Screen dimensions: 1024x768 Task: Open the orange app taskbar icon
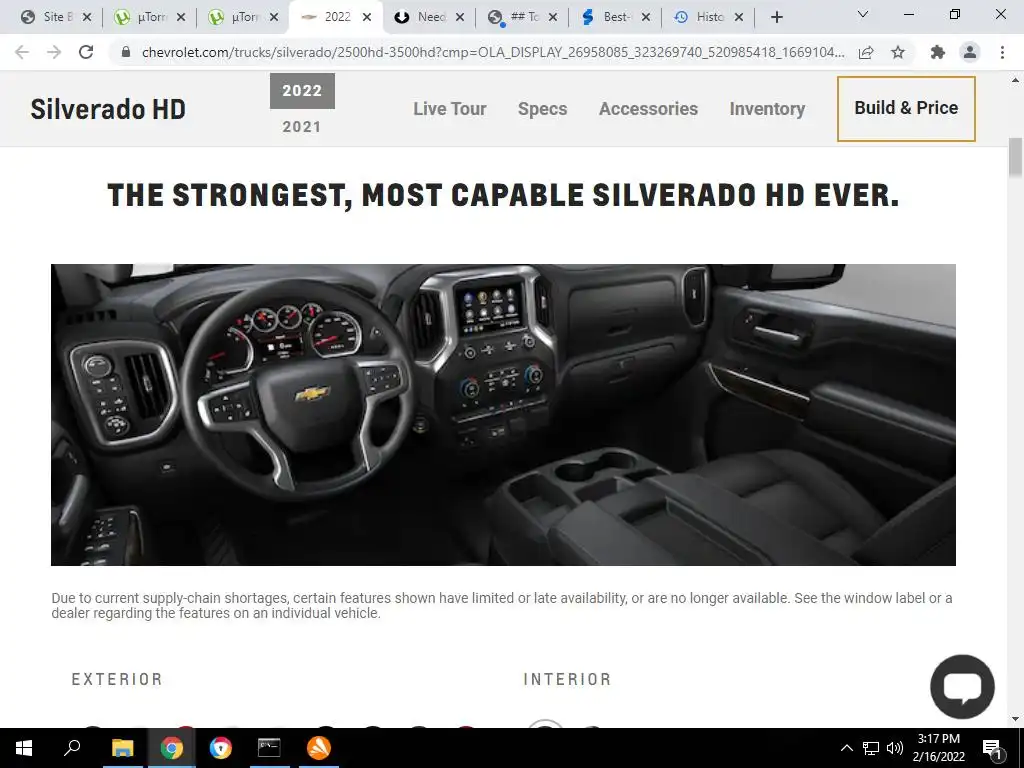click(319, 748)
